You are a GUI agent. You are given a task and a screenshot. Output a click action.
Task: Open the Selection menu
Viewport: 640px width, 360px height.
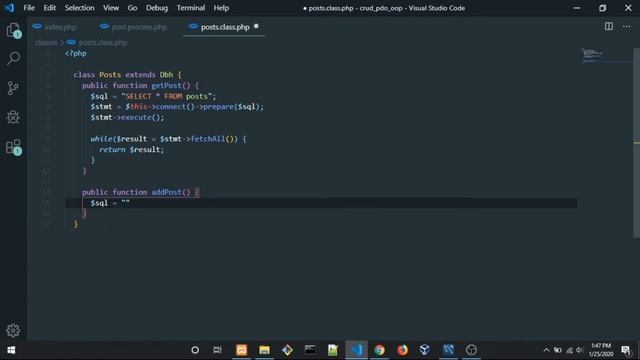(79, 8)
